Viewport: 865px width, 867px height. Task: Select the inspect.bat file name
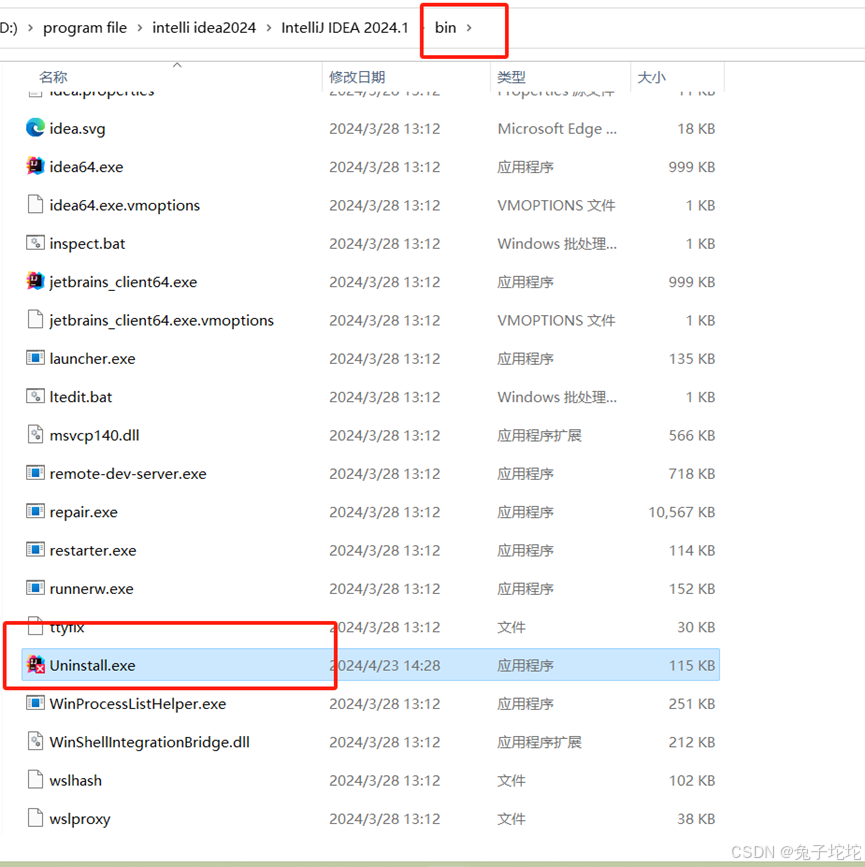pos(87,243)
